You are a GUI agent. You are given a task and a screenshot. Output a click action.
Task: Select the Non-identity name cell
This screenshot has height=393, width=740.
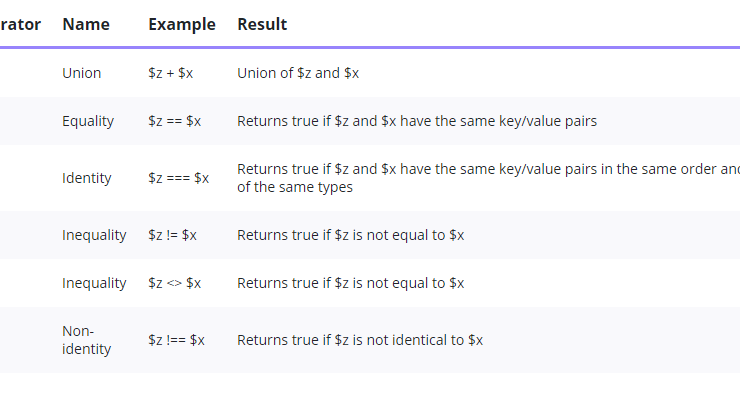click(87, 340)
